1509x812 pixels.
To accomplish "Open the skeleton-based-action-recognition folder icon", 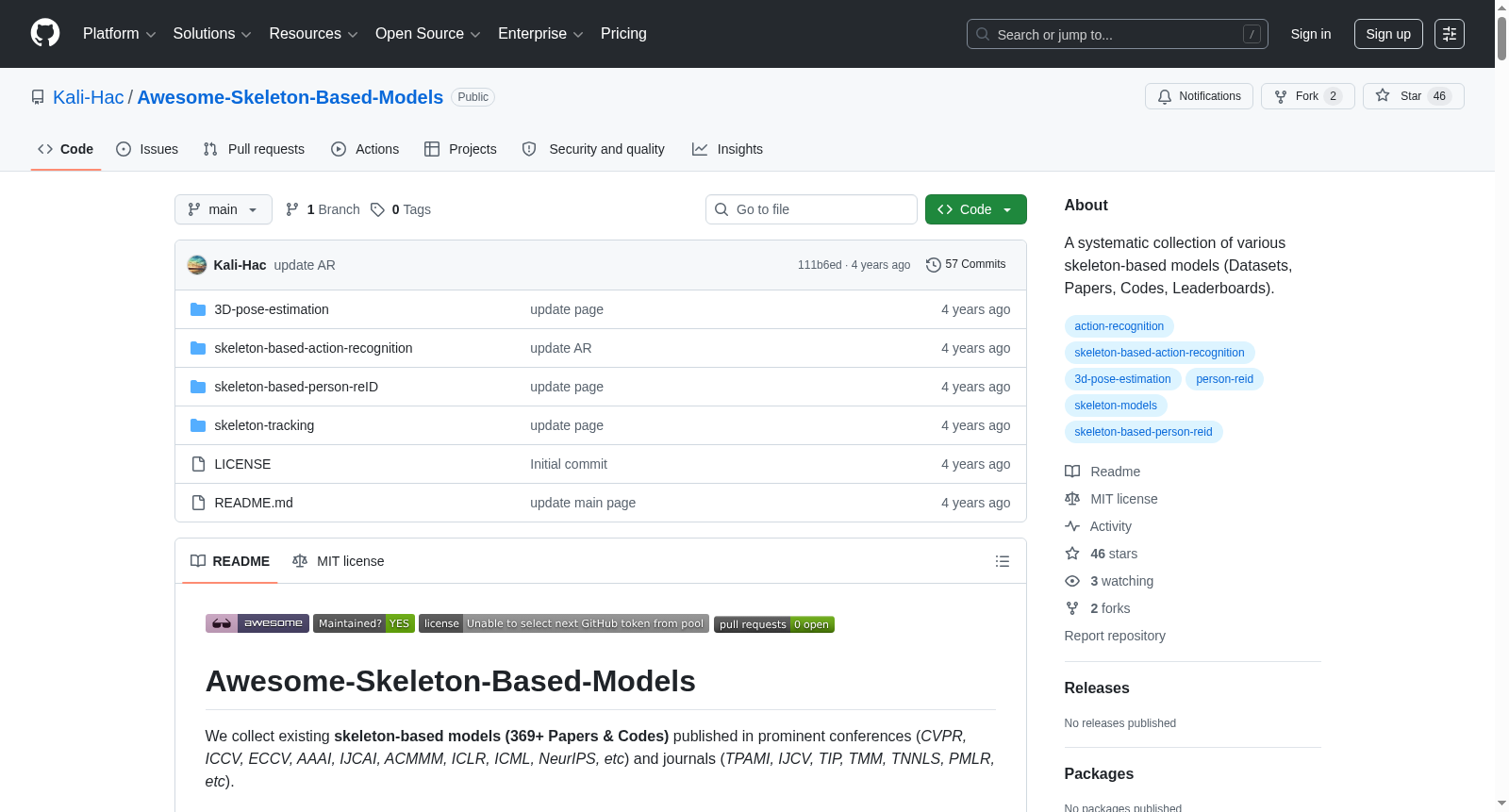I will (x=198, y=348).
